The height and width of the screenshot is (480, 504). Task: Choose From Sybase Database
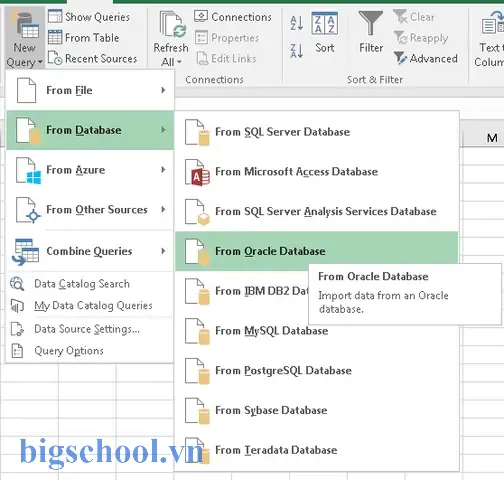coord(317,410)
